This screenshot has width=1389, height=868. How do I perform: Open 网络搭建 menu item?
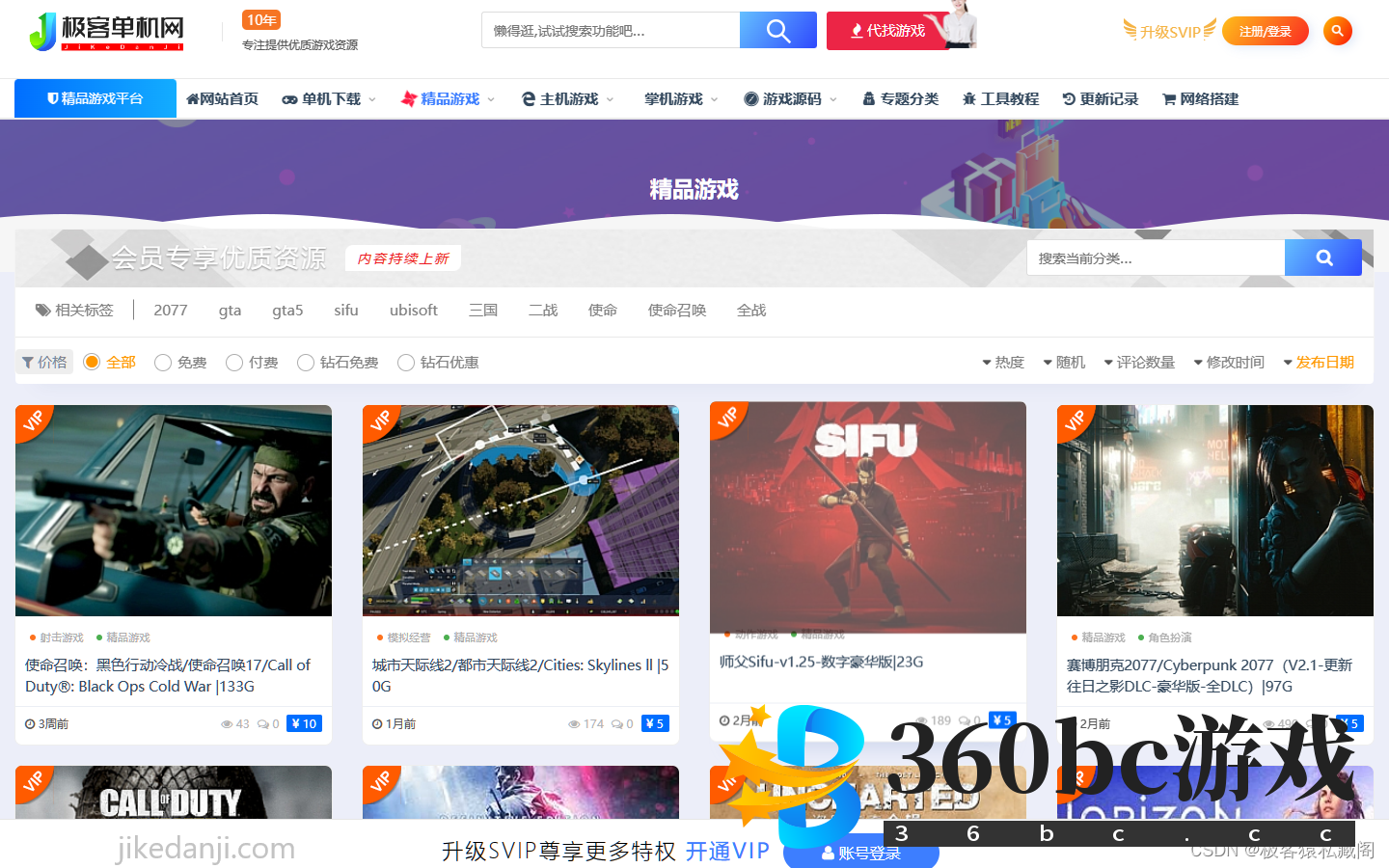pos(1200,99)
